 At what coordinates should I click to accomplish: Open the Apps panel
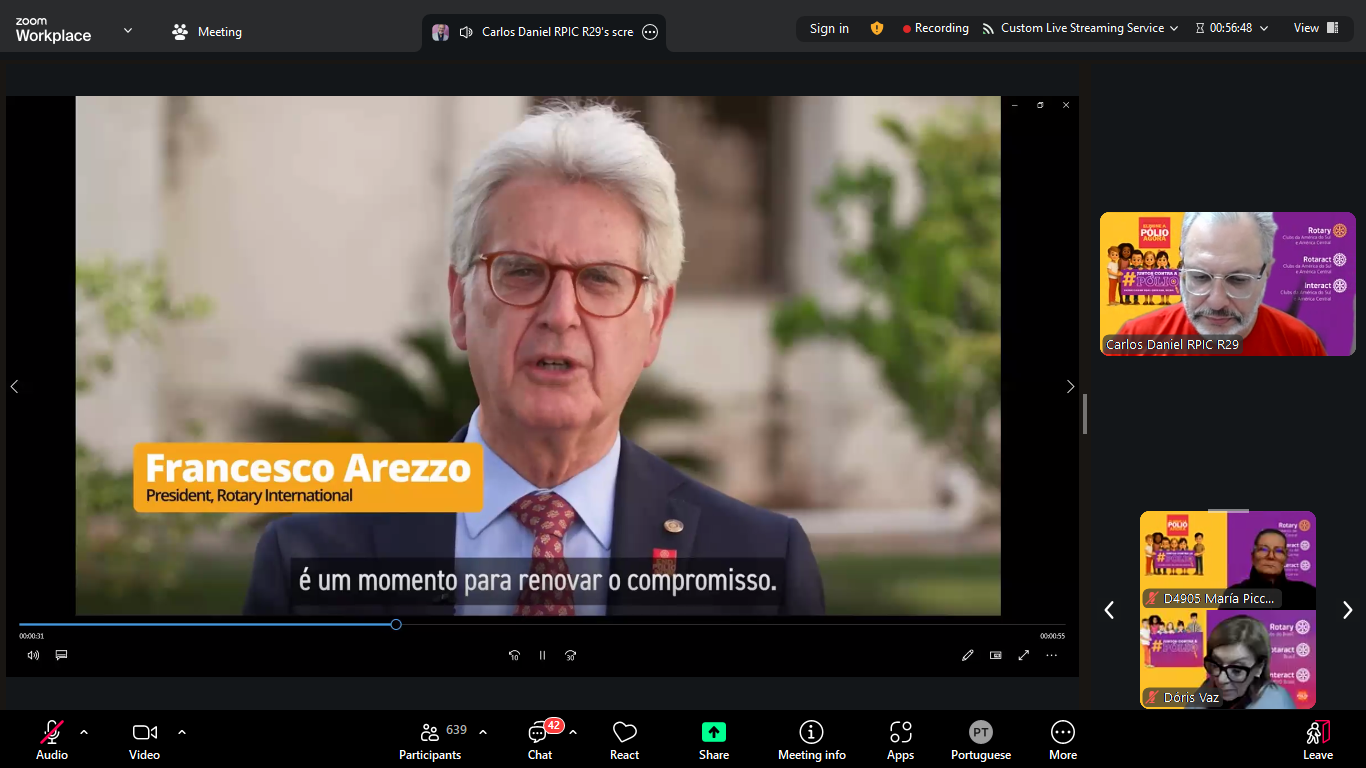tap(900, 741)
